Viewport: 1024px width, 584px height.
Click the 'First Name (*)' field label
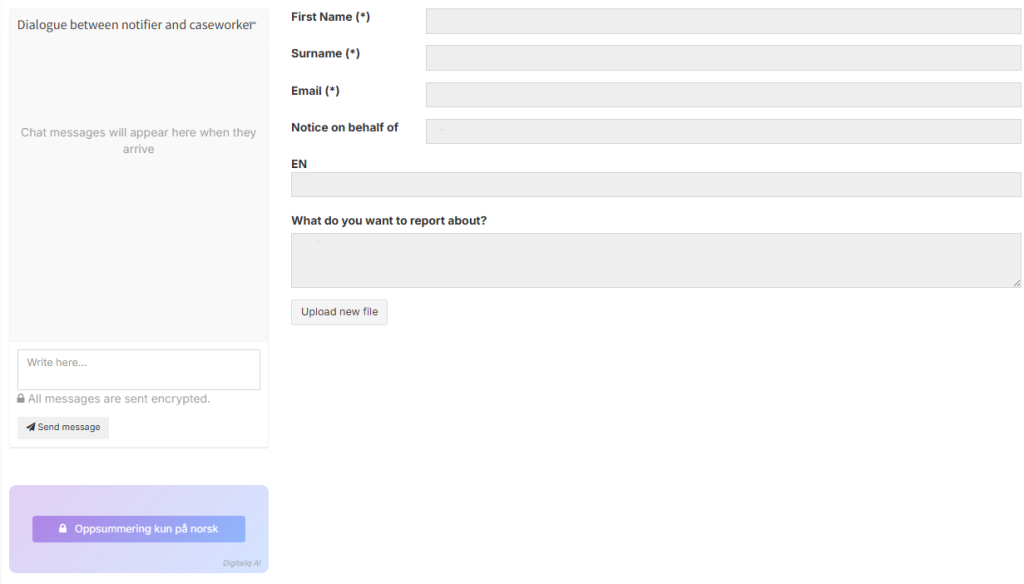pos(330,17)
